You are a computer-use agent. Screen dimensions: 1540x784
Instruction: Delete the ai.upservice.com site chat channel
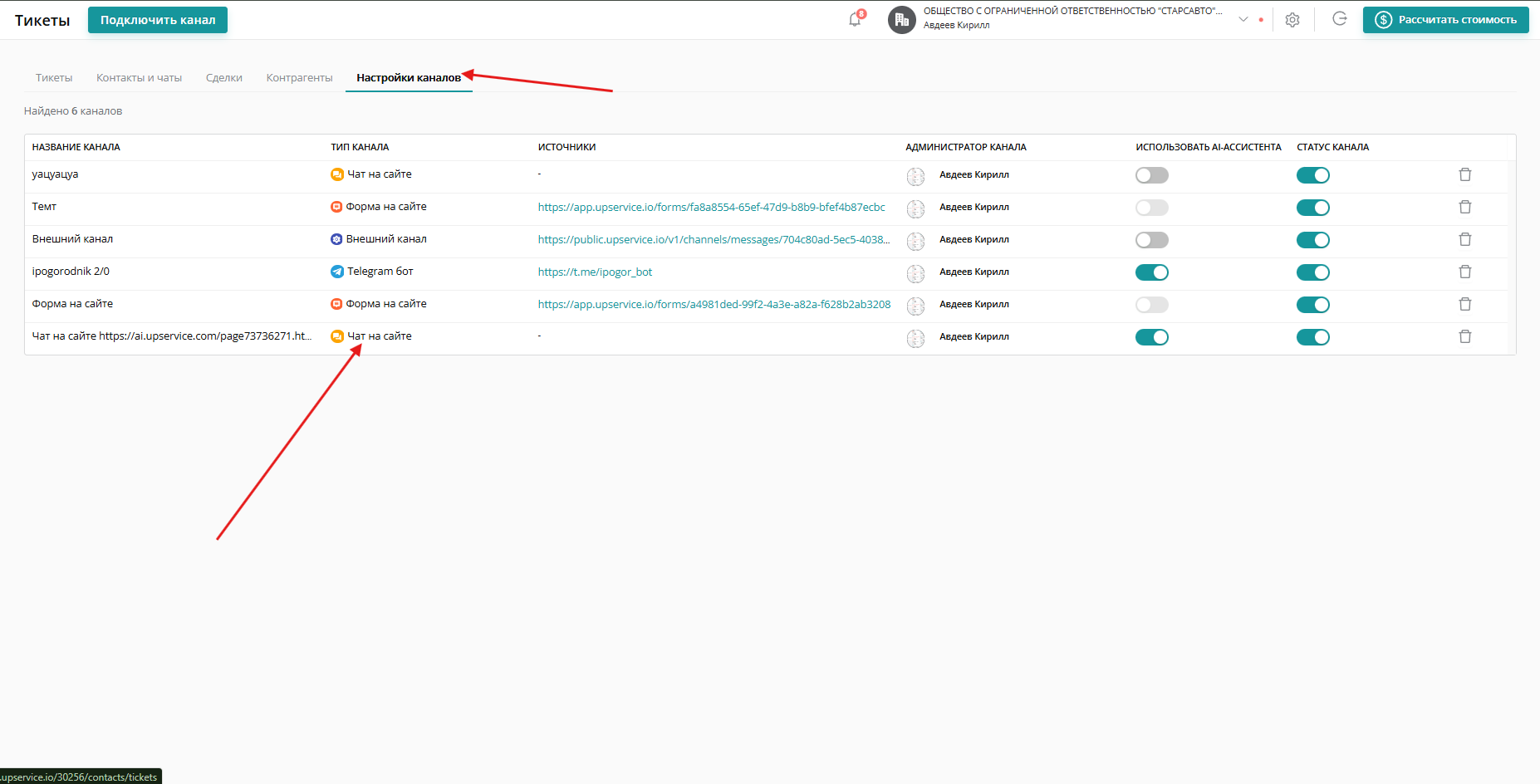click(1465, 336)
